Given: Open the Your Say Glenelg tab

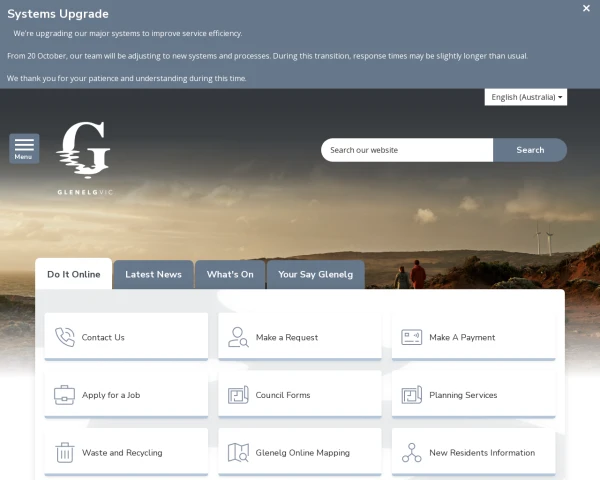Looking at the screenshot, I should 316,274.
